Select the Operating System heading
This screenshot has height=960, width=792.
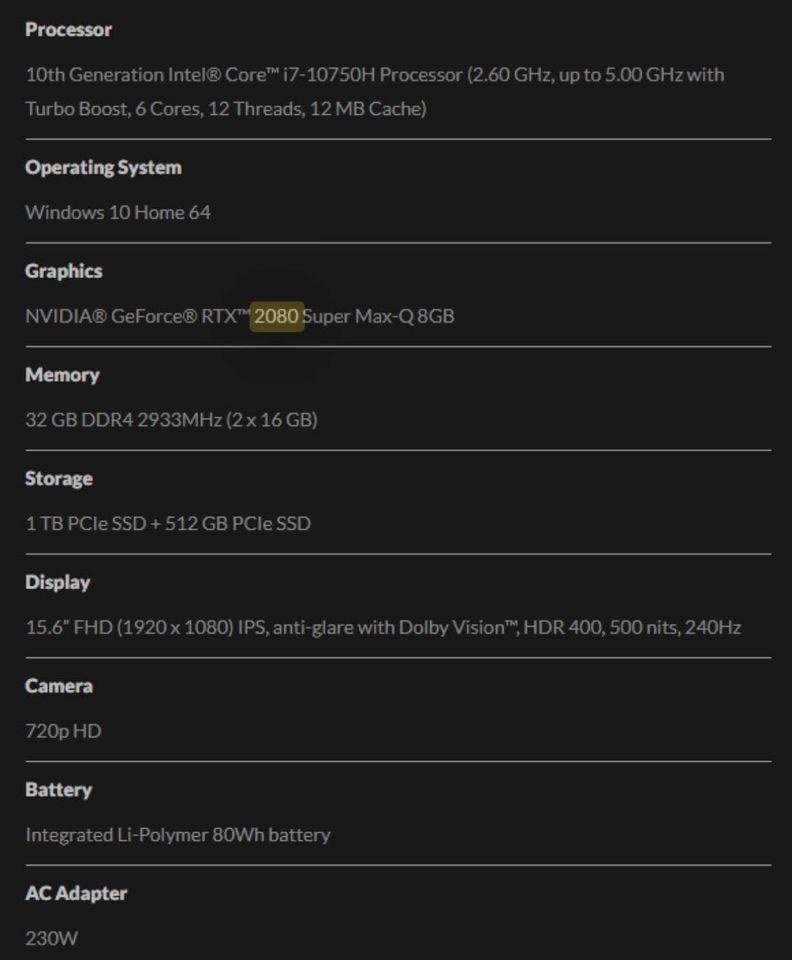click(103, 167)
